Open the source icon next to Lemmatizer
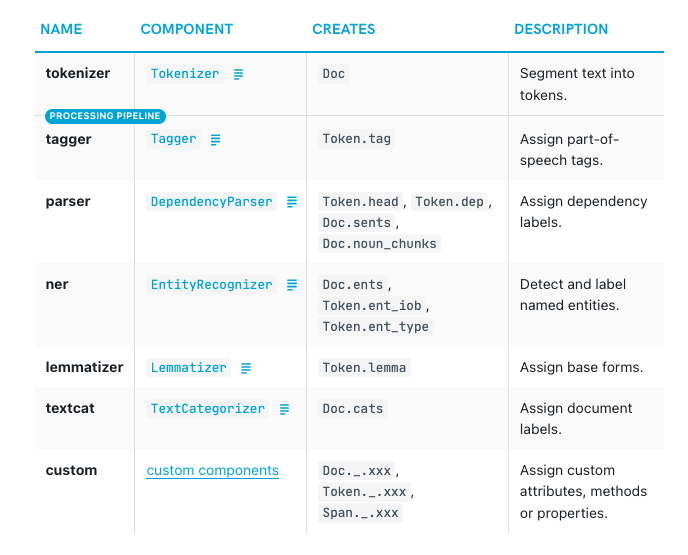This screenshot has height=555, width=688. pyautogui.click(x=246, y=368)
